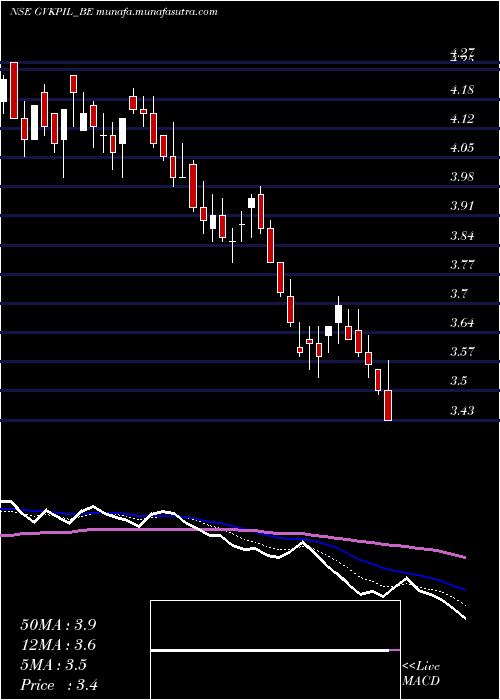Click the last red candlestick near 3.43
The image size is (500, 700).
click(388, 405)
